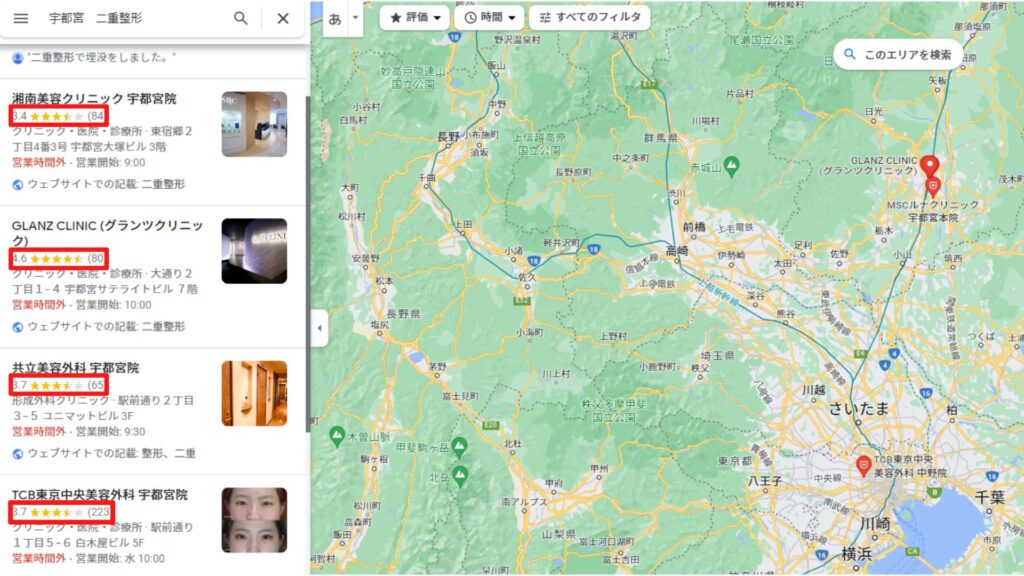Click the search magnifier icon in search box
The image size is (1024, 576).
[240, 18]
